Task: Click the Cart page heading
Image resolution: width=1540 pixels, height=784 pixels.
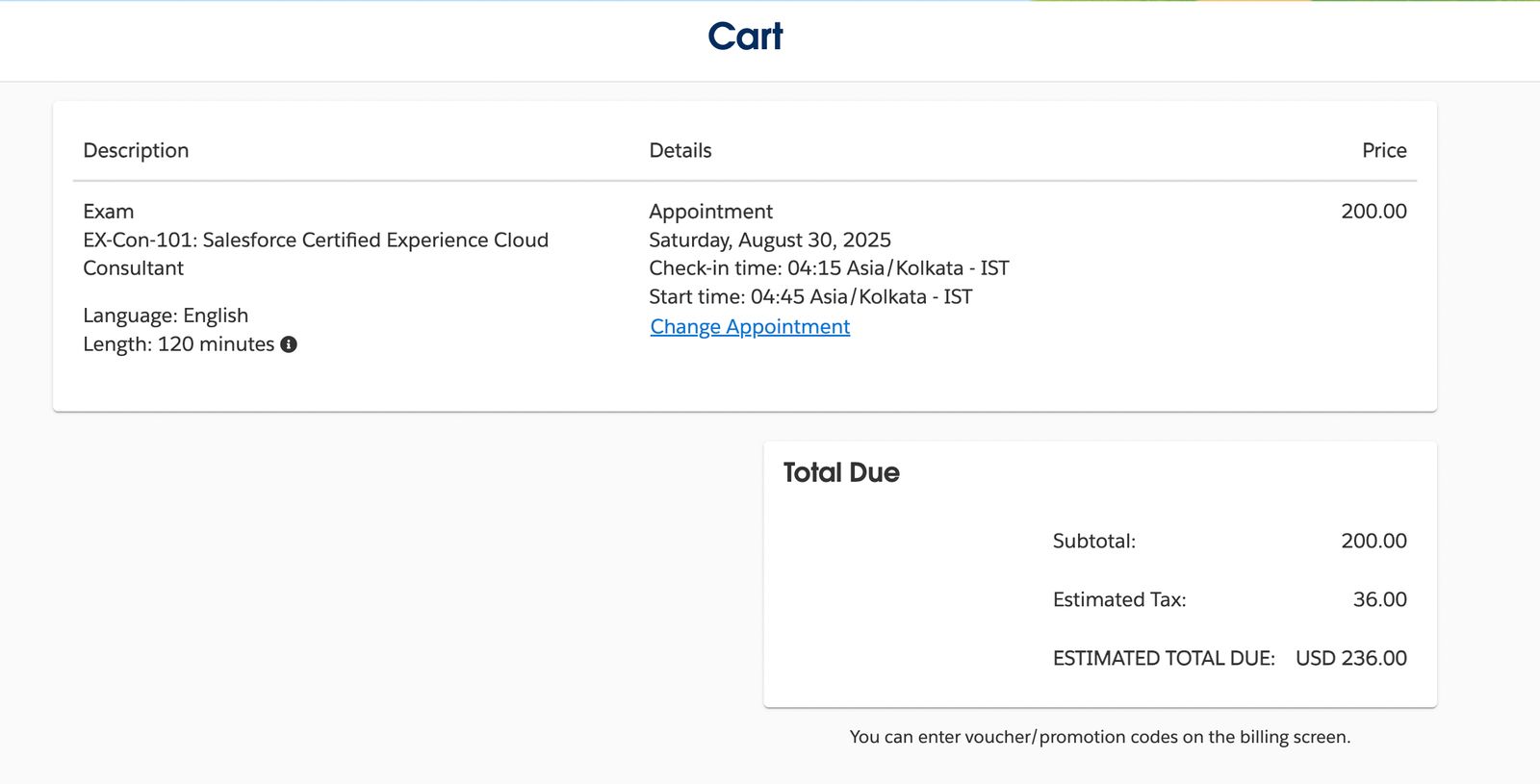Action: [x=746, y=37]
